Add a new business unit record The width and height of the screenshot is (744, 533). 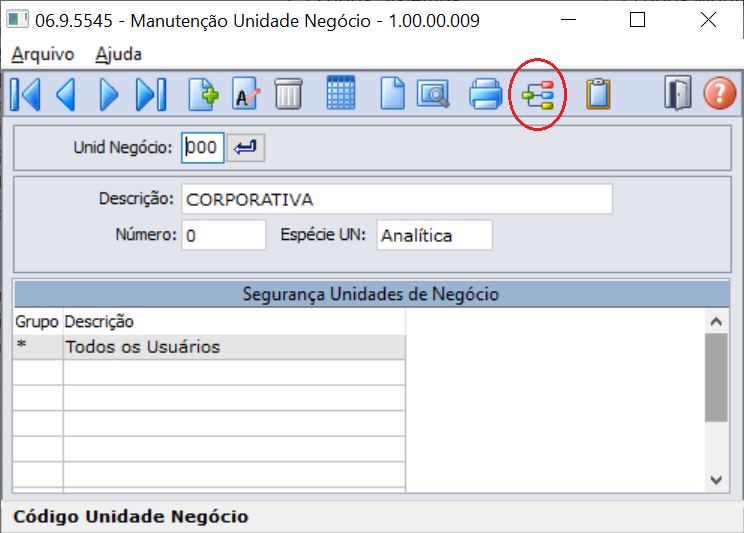click(204, 94)
